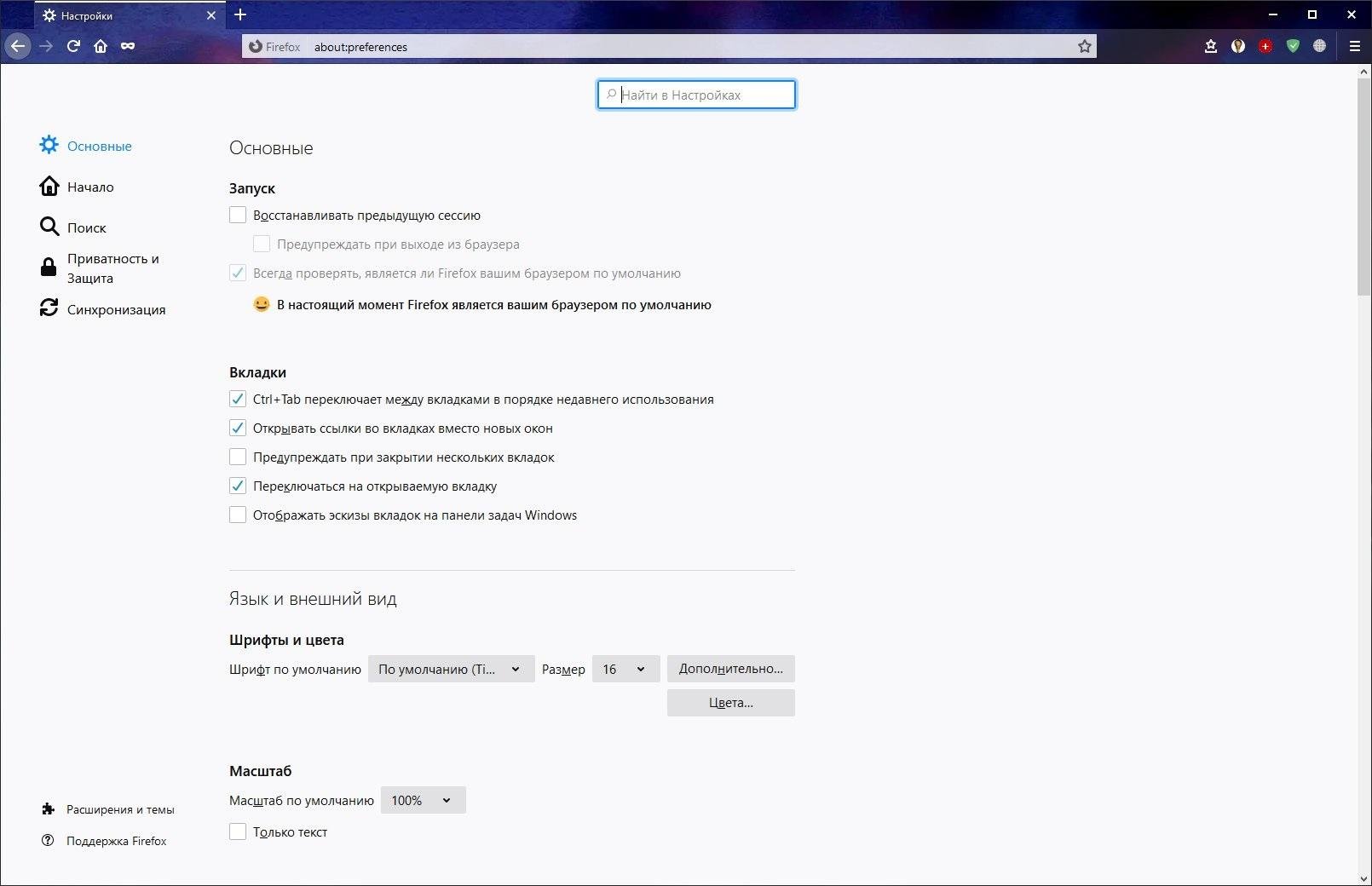The width and height of the screenshot is (1372, 886).
Task: Open the default zoom 100% dropdown
Action: coord(423,801)
